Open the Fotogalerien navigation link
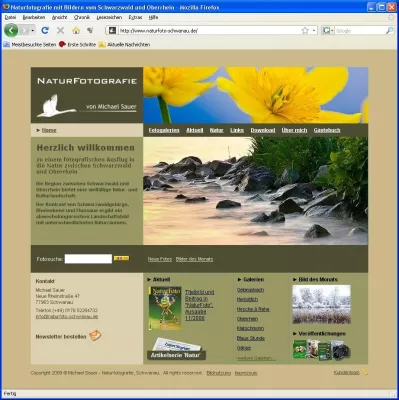 pyautogui.click(x=164, y=130)
